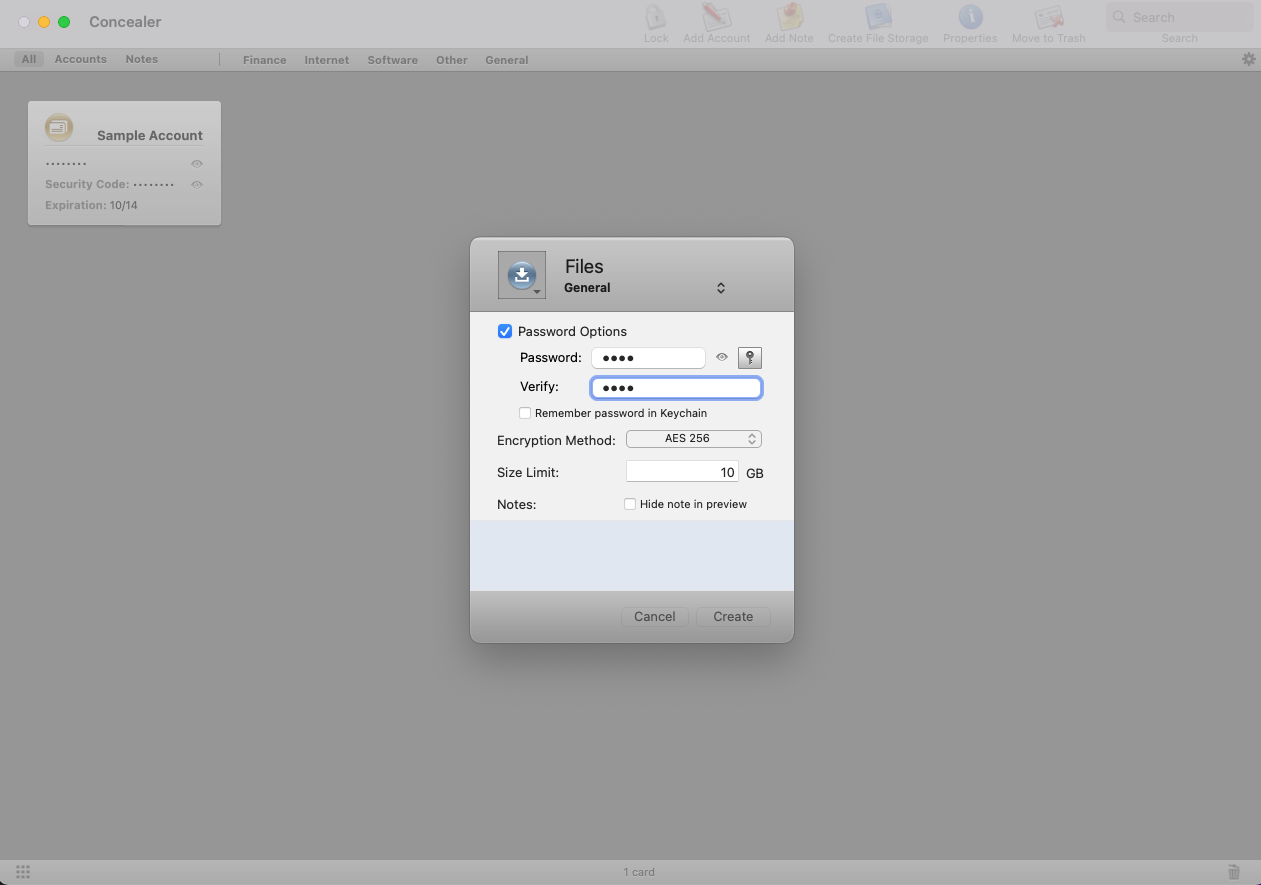Click the magnifier icon in Search
1261x885 pixels.
(x=1121, y=17)
